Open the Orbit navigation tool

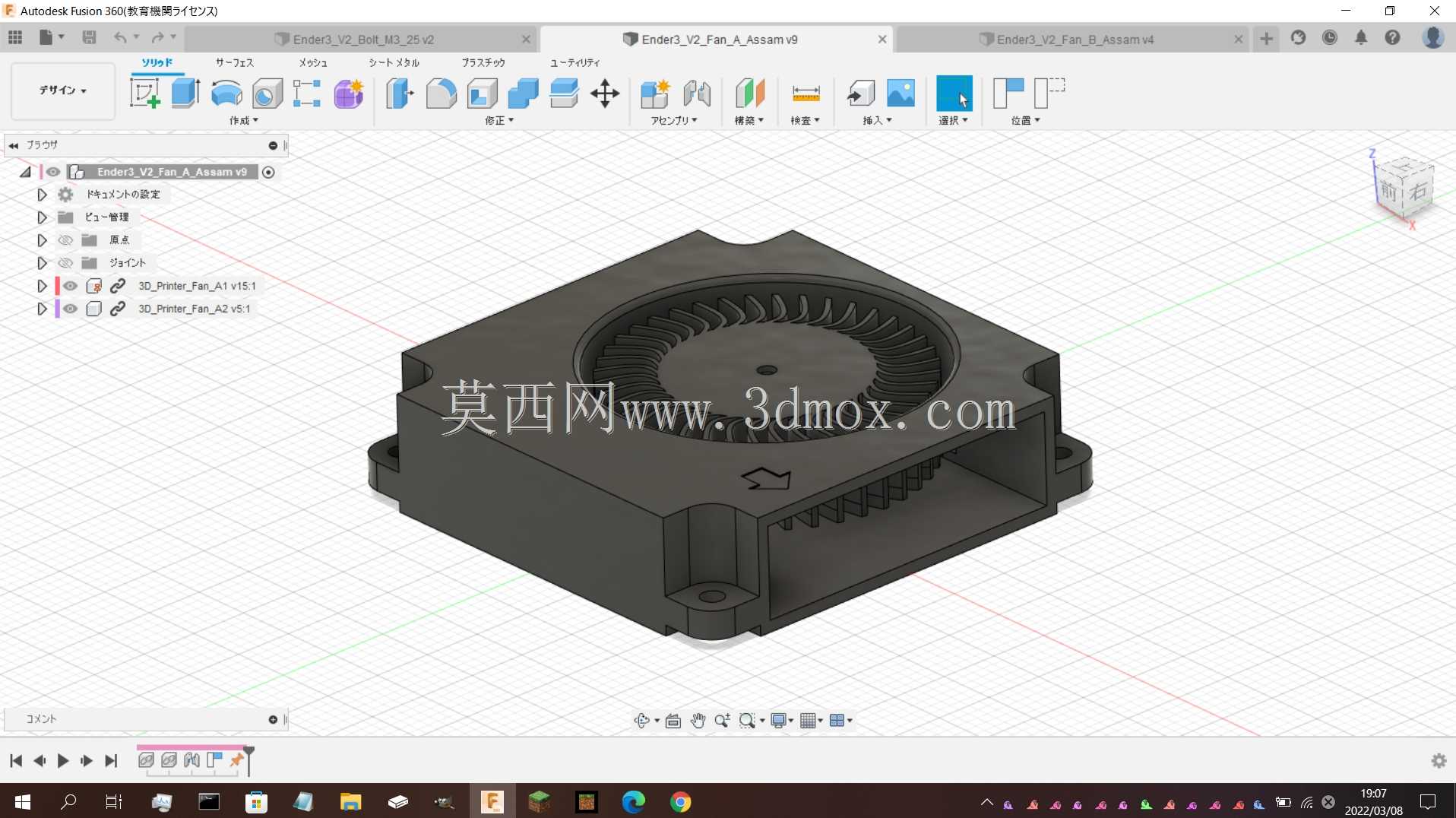(x=642, y=721)
